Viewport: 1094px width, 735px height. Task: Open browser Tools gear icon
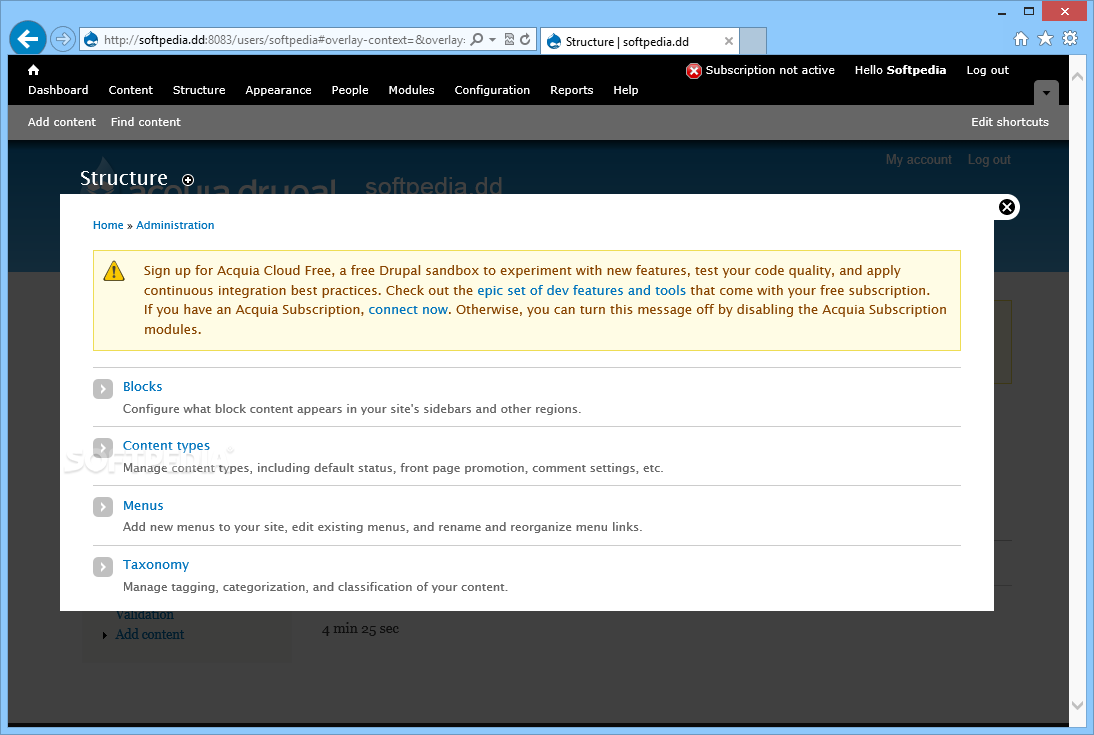point(1070,38)
